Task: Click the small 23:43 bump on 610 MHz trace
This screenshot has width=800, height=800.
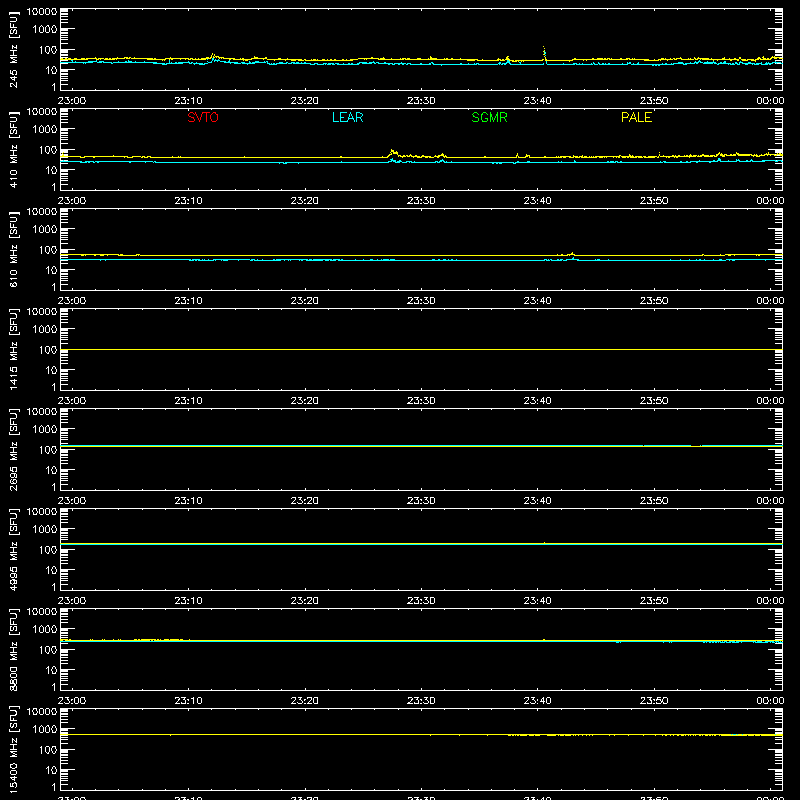Action: (x=572, y=254)
